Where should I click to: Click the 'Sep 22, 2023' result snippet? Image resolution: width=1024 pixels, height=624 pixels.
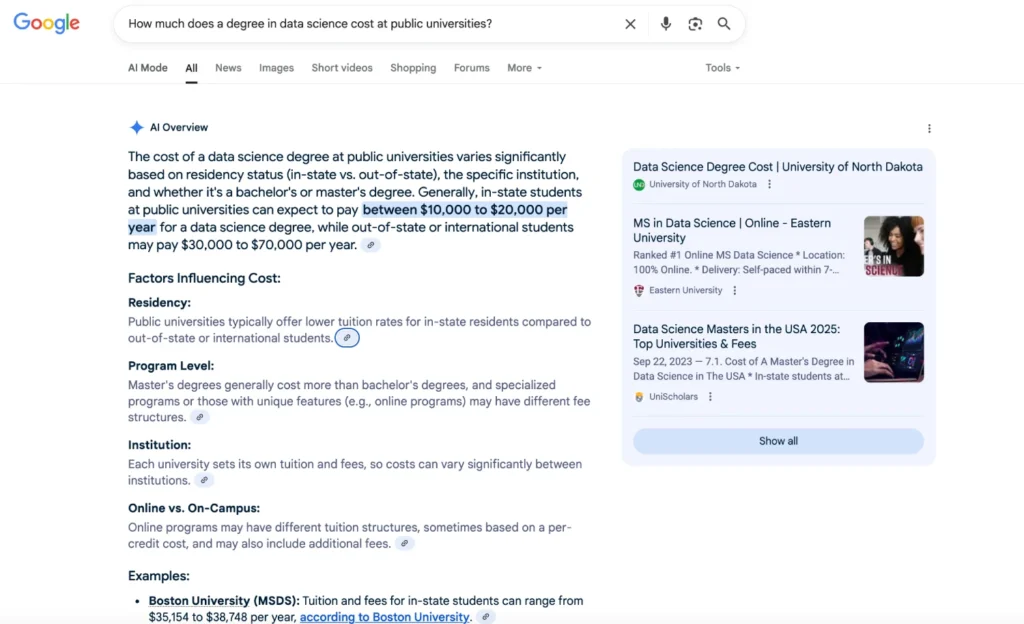744,369
